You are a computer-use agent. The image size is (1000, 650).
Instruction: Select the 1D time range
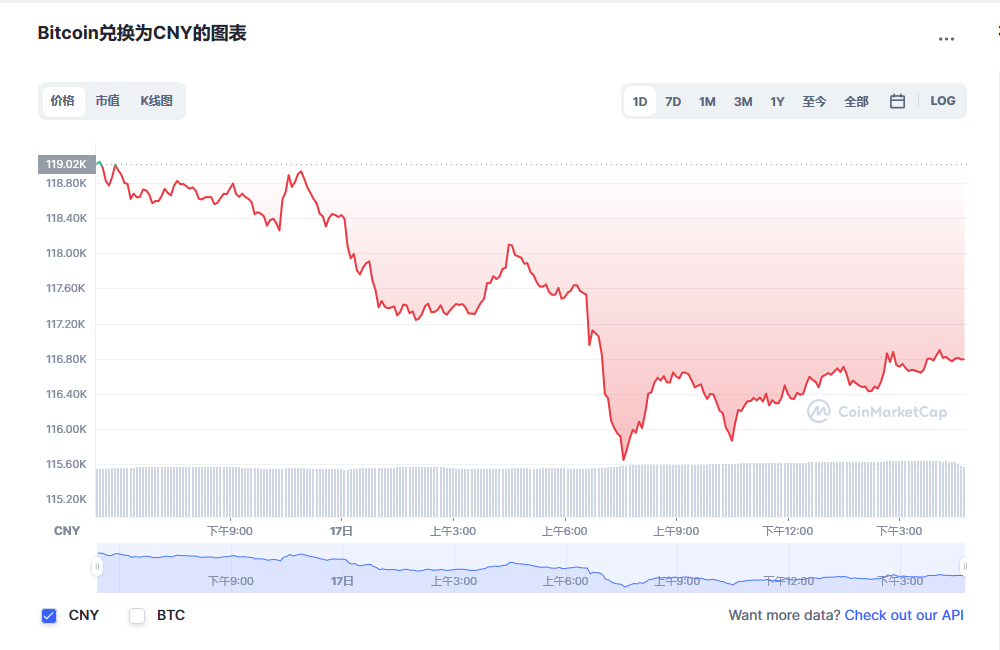pos(640,101)
